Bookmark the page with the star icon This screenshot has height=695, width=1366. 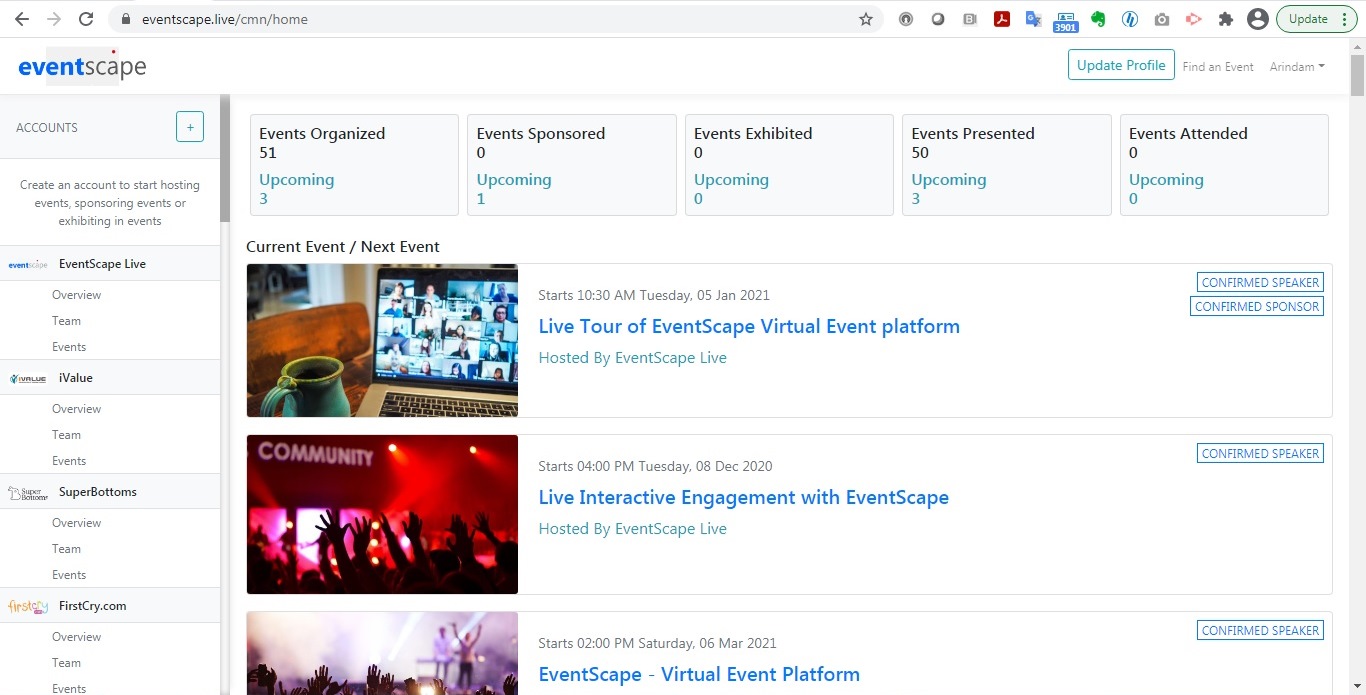[x=866, y=18]
